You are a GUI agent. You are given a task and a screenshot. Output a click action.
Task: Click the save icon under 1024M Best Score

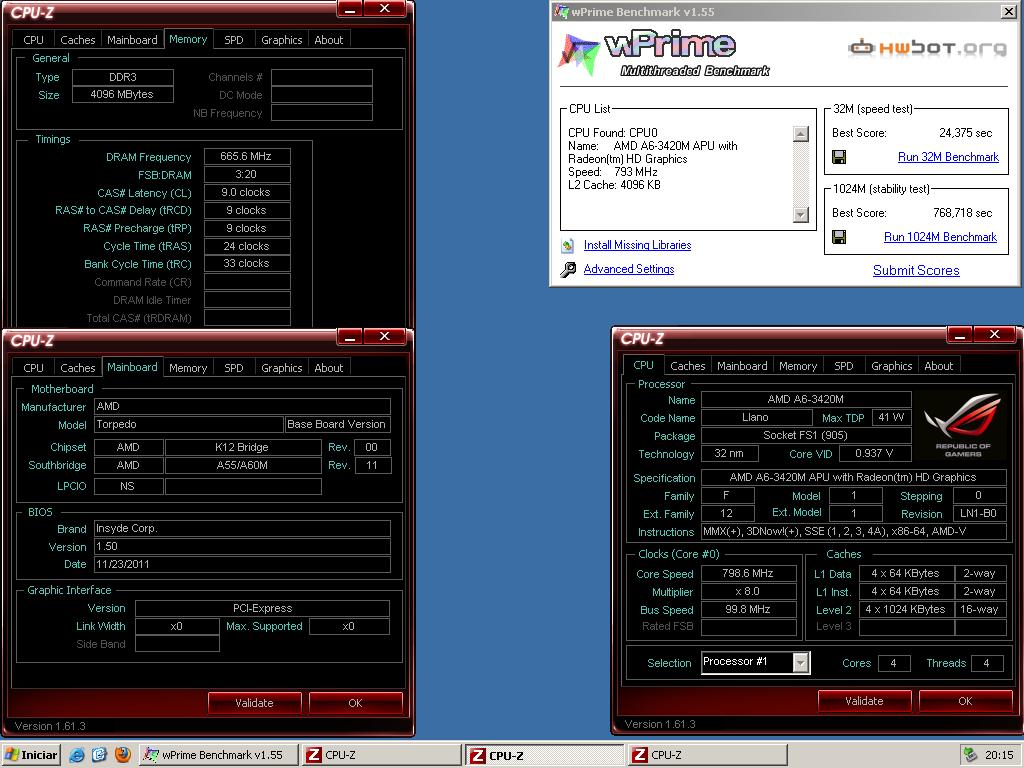coord(839,237)
